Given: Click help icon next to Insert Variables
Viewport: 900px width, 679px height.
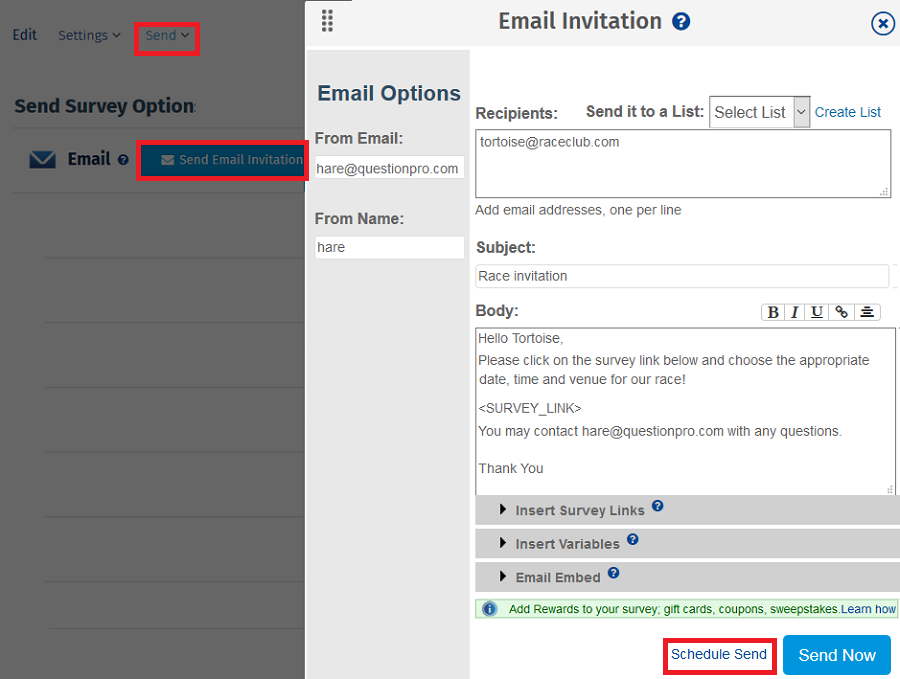Looking at the screenshot, I should pyautogui.click(x=633, y=539).
